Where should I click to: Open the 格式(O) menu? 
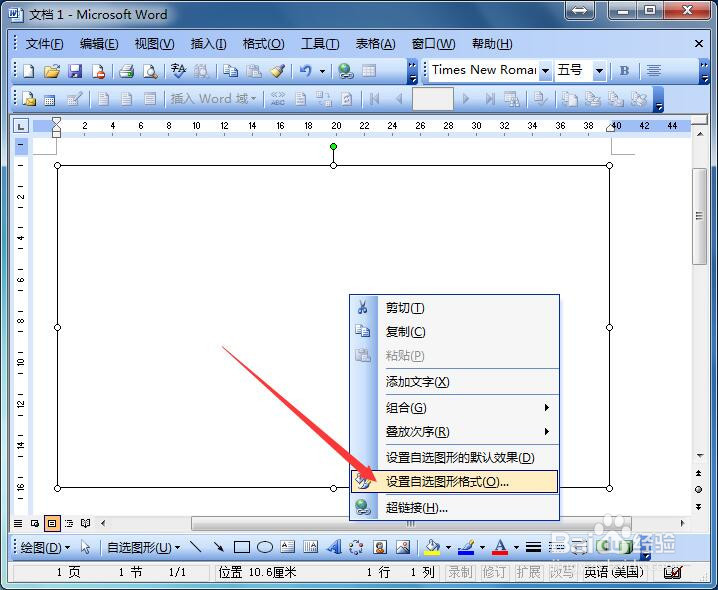coord(263,44)
